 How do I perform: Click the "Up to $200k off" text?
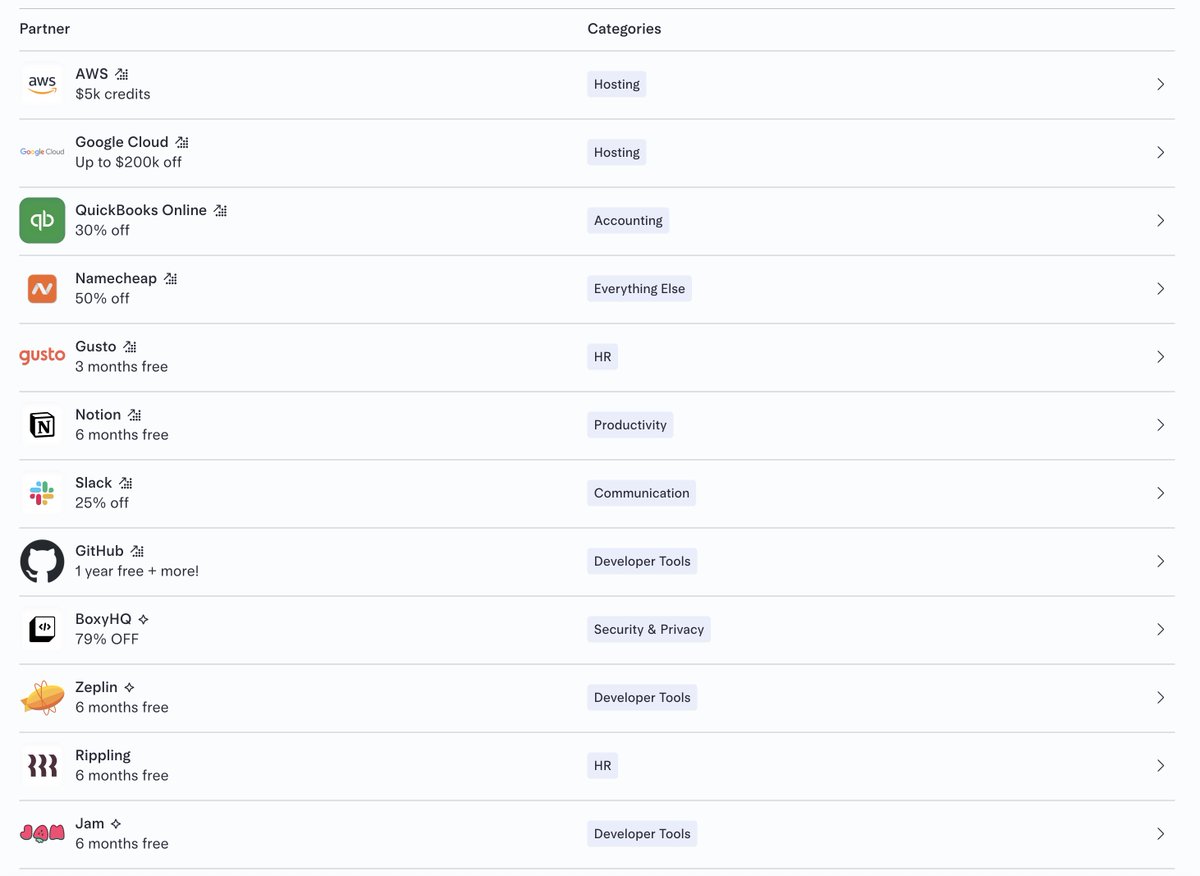(x=129, y=162)
